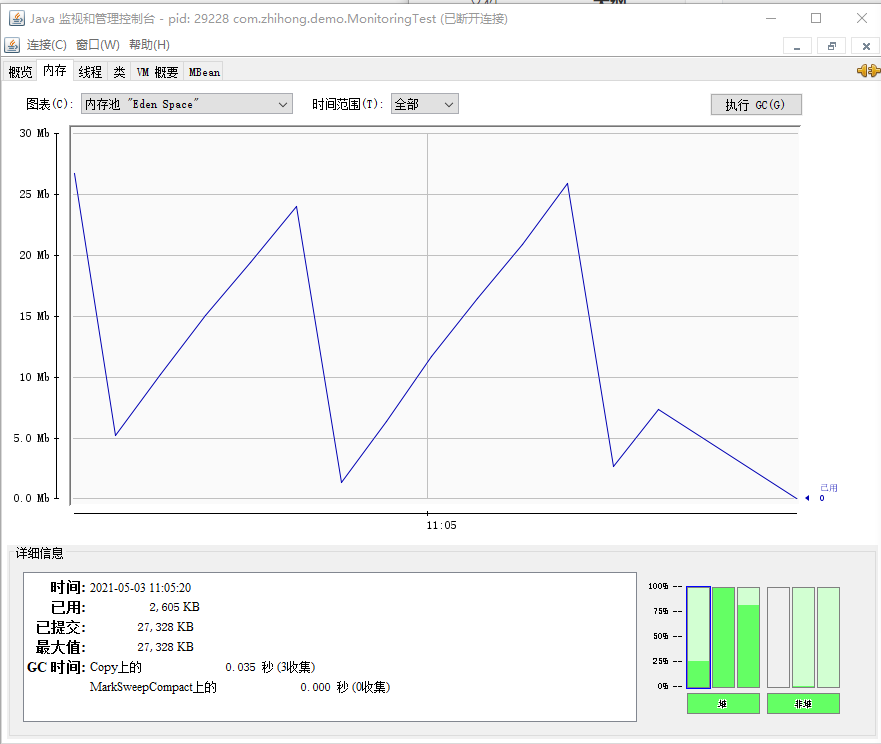Click the MarkSweepCompact GC time text
Viewport: 881px width, 744px height.
tap(345, 687)
